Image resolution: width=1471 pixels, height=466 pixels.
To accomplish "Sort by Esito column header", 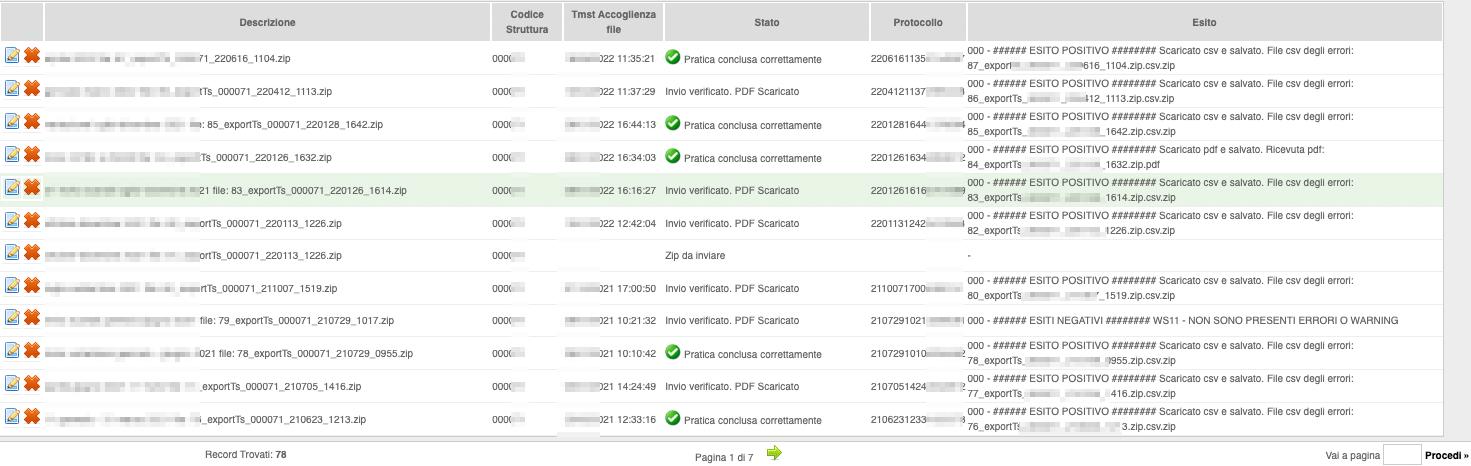I will pos(1204,22).
